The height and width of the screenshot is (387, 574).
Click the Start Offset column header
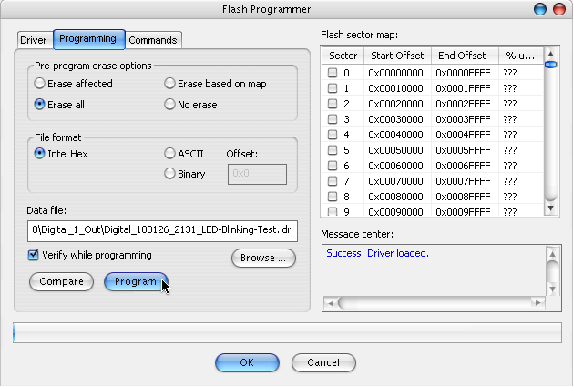coord(397,56)
